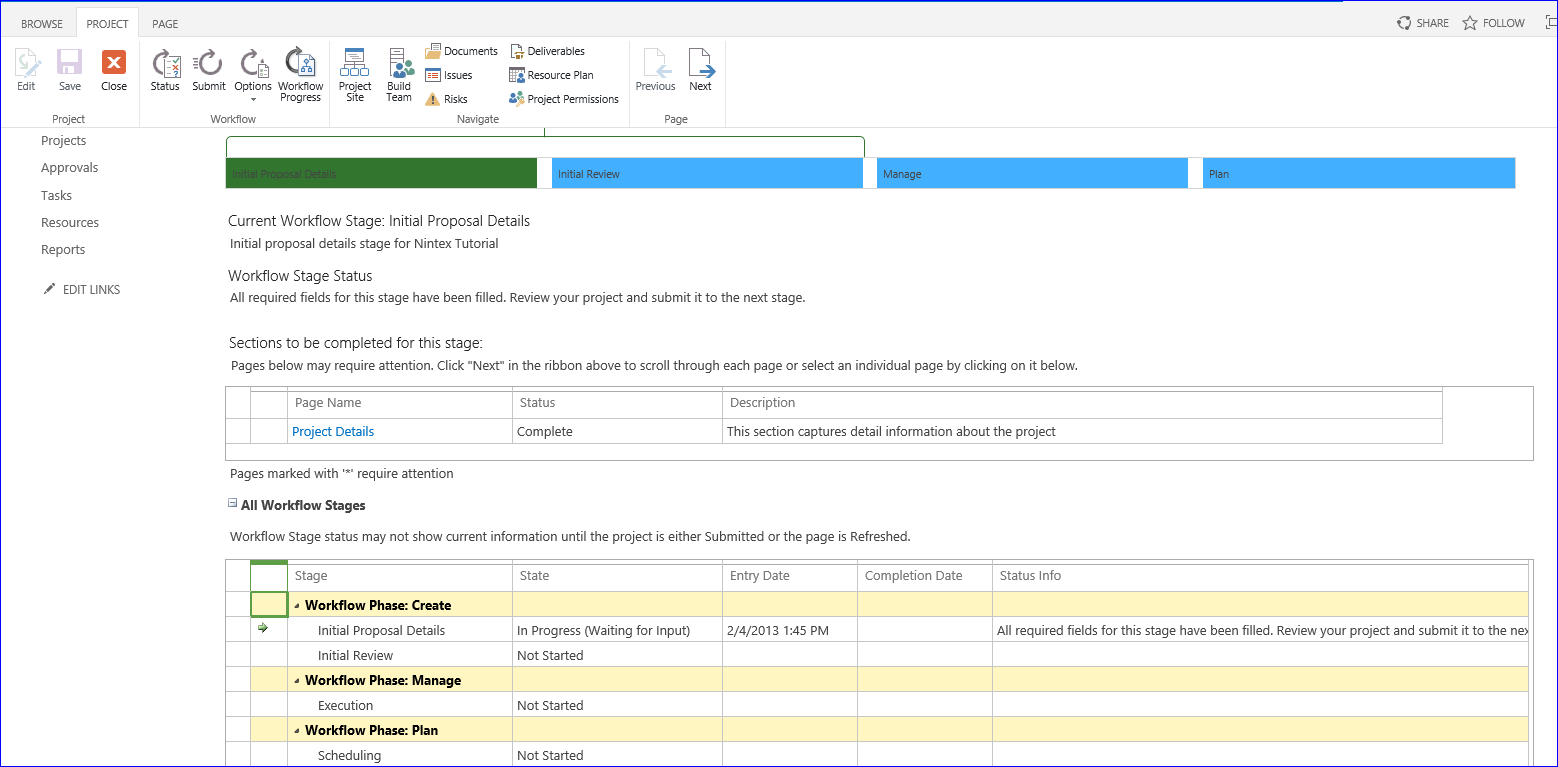This screenshot has height=767, width=1558.
Task: Open the Project Details page link
Action: (x=333, y=432)
